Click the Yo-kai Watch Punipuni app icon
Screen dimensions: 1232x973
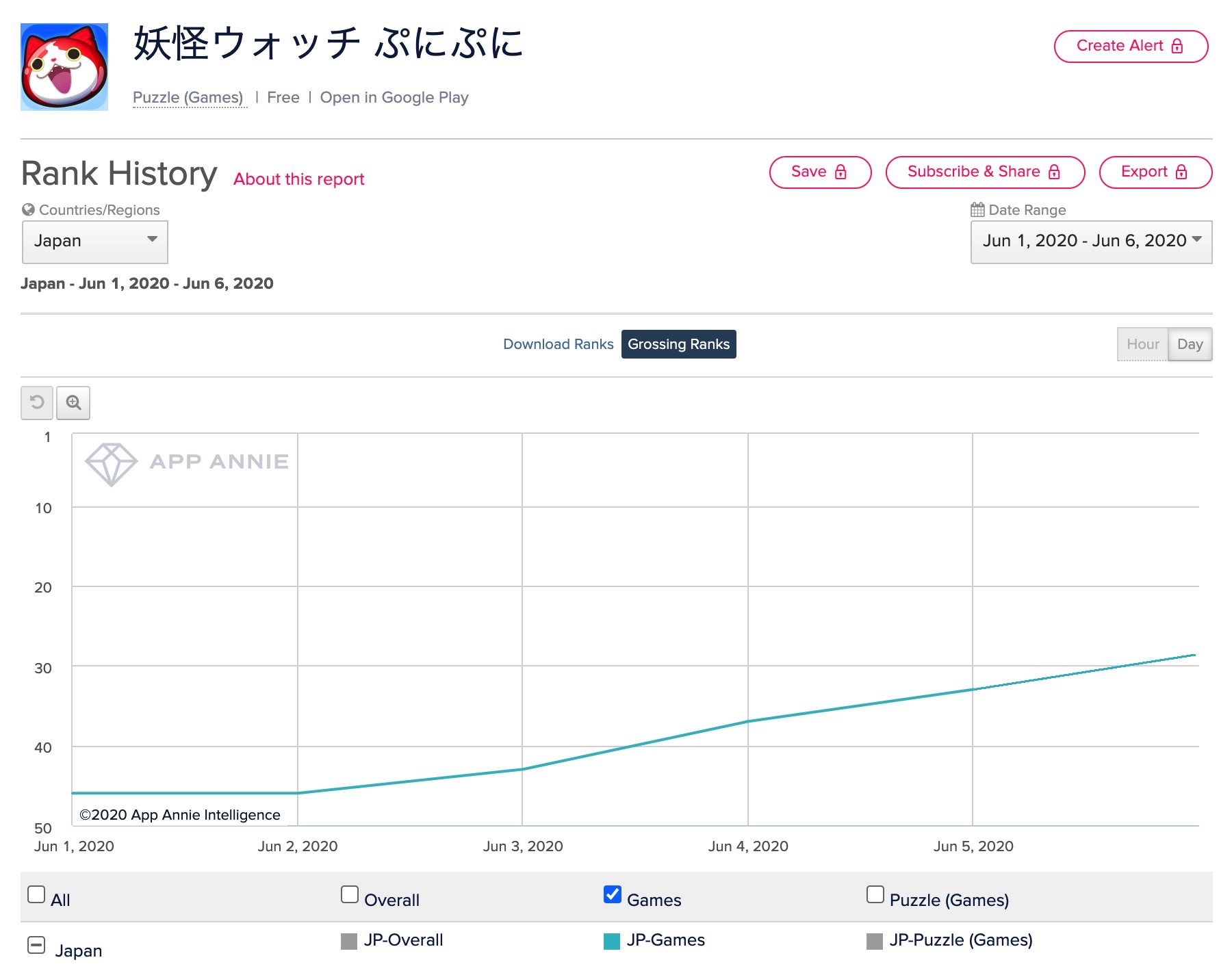64,67
